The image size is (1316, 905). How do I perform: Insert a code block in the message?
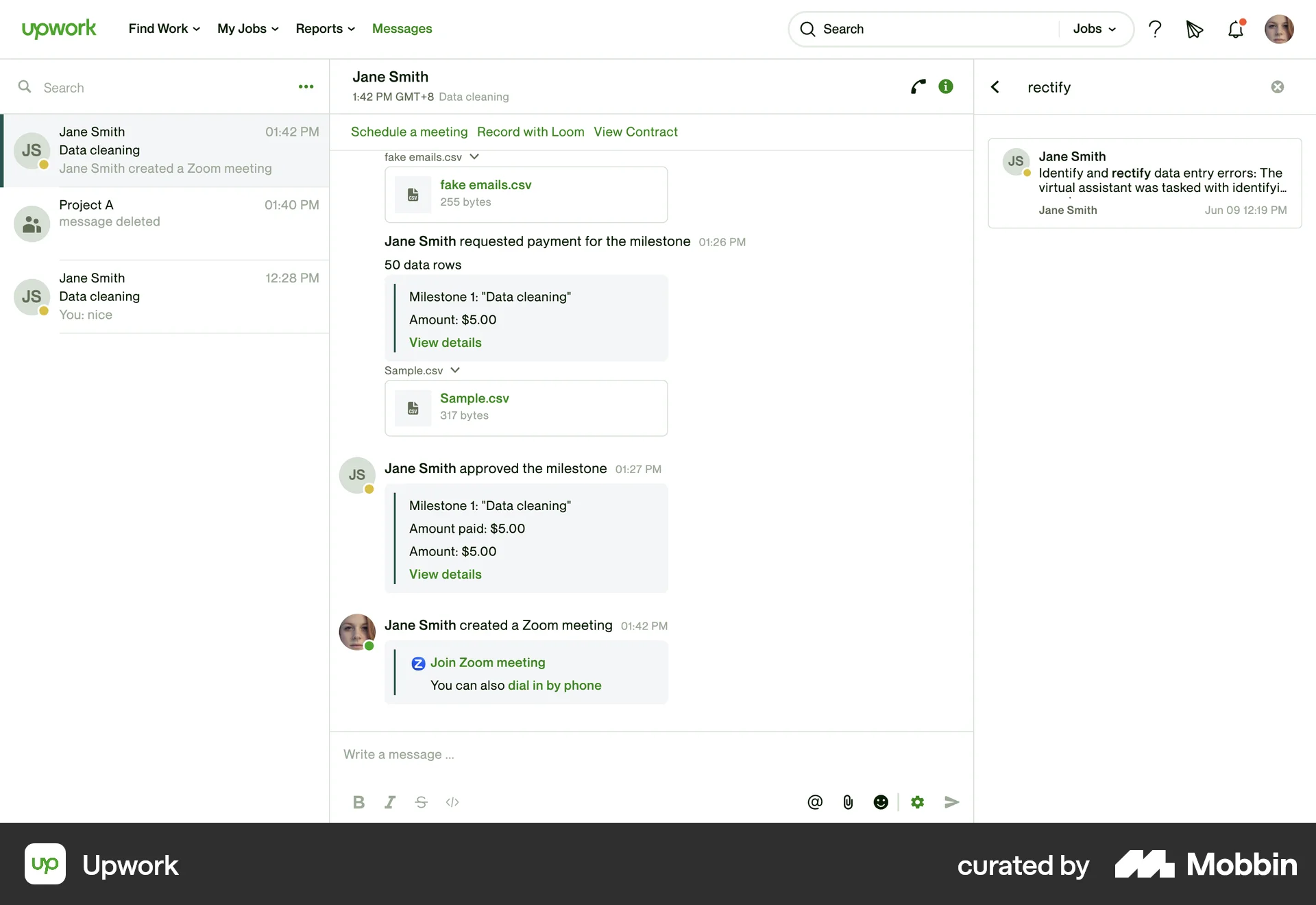(452, 801)
